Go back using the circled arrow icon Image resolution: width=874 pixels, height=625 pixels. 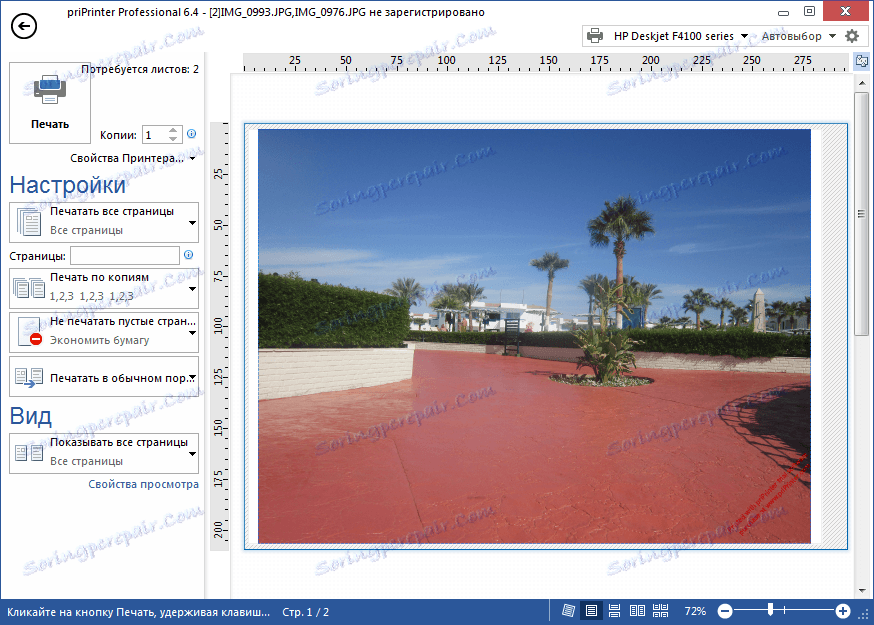coord(24,26)
